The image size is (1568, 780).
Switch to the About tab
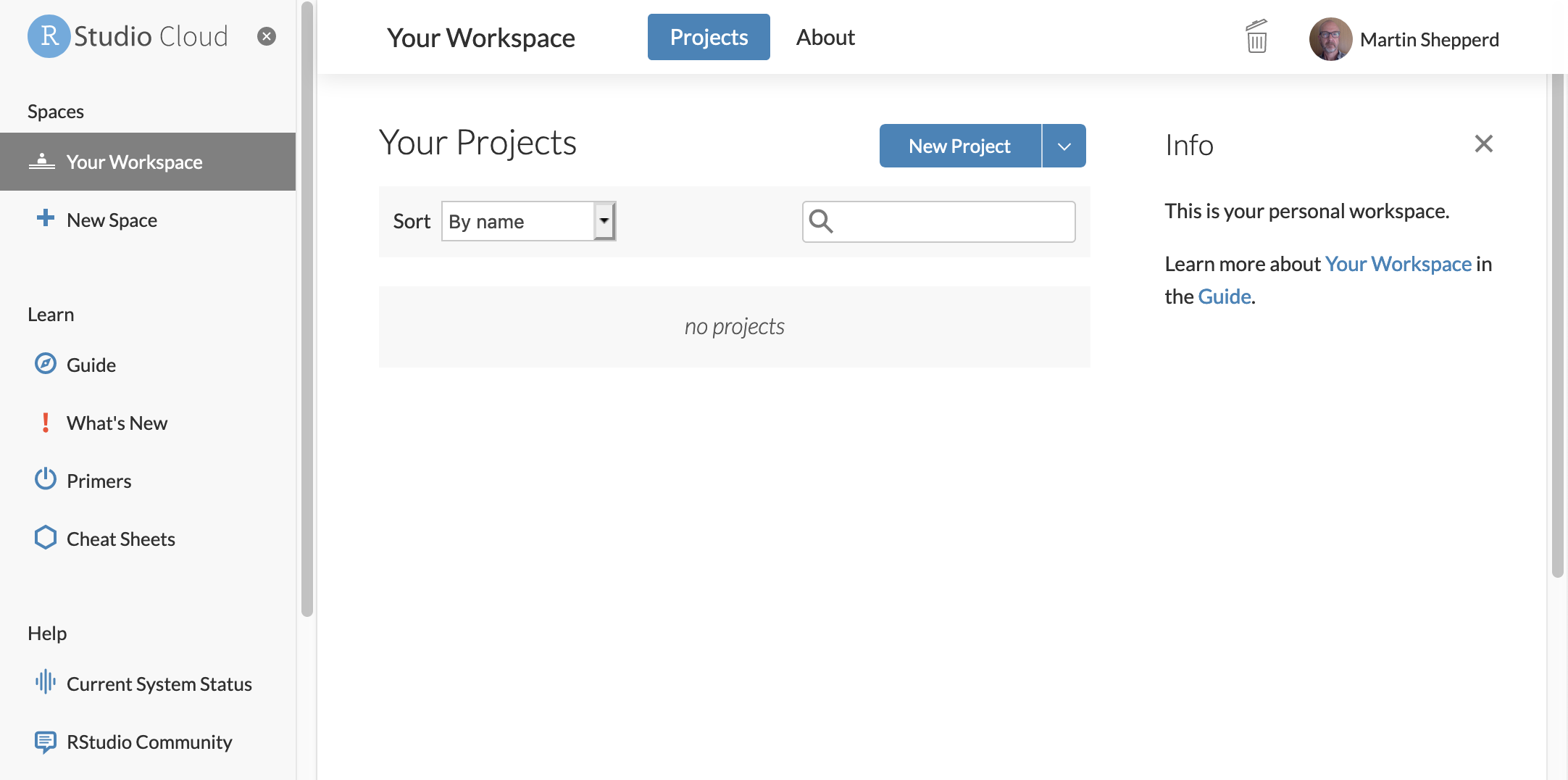click(825, 37)
